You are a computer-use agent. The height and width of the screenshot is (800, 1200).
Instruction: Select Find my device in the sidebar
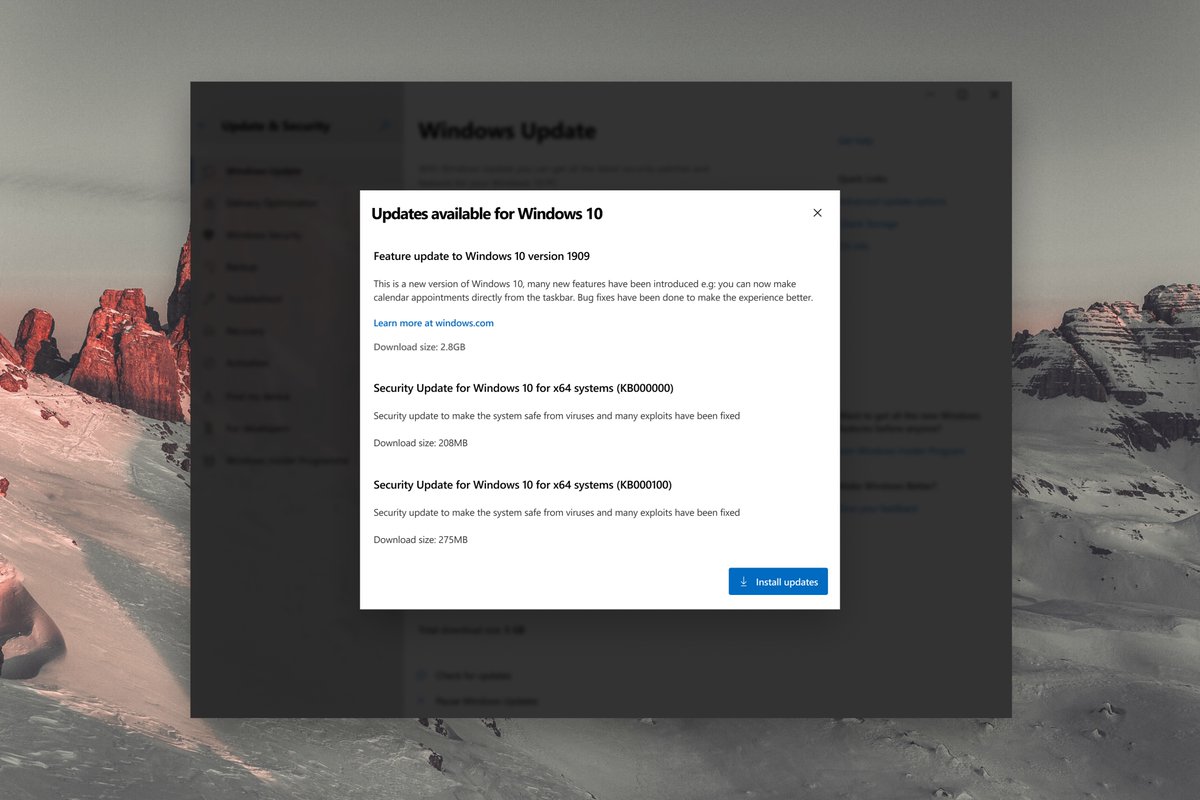258,396
